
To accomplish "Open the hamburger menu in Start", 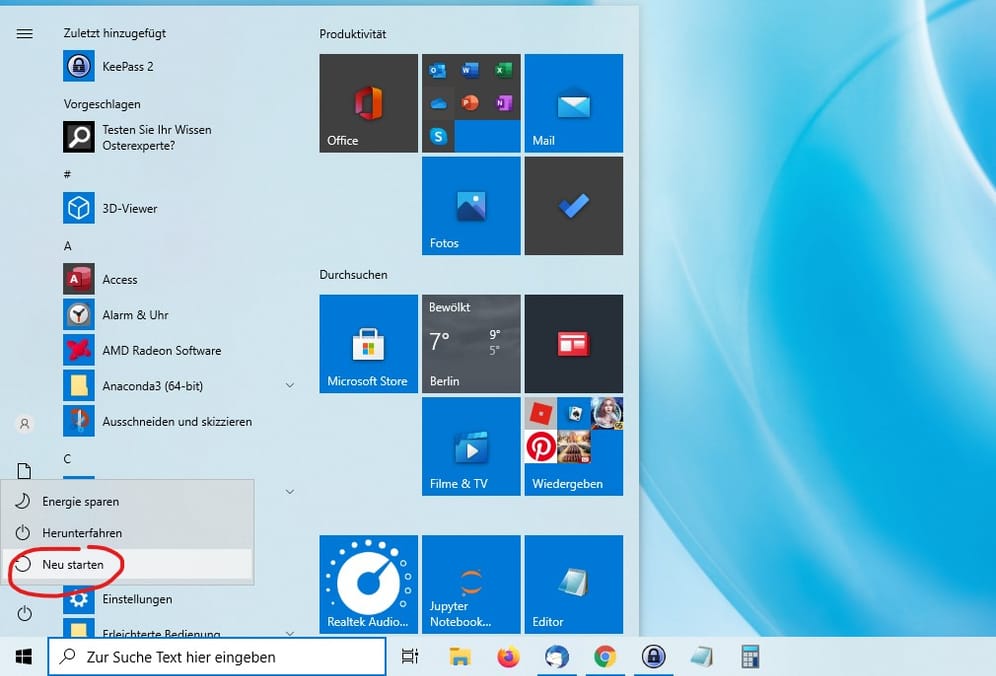I will [24, 34].
